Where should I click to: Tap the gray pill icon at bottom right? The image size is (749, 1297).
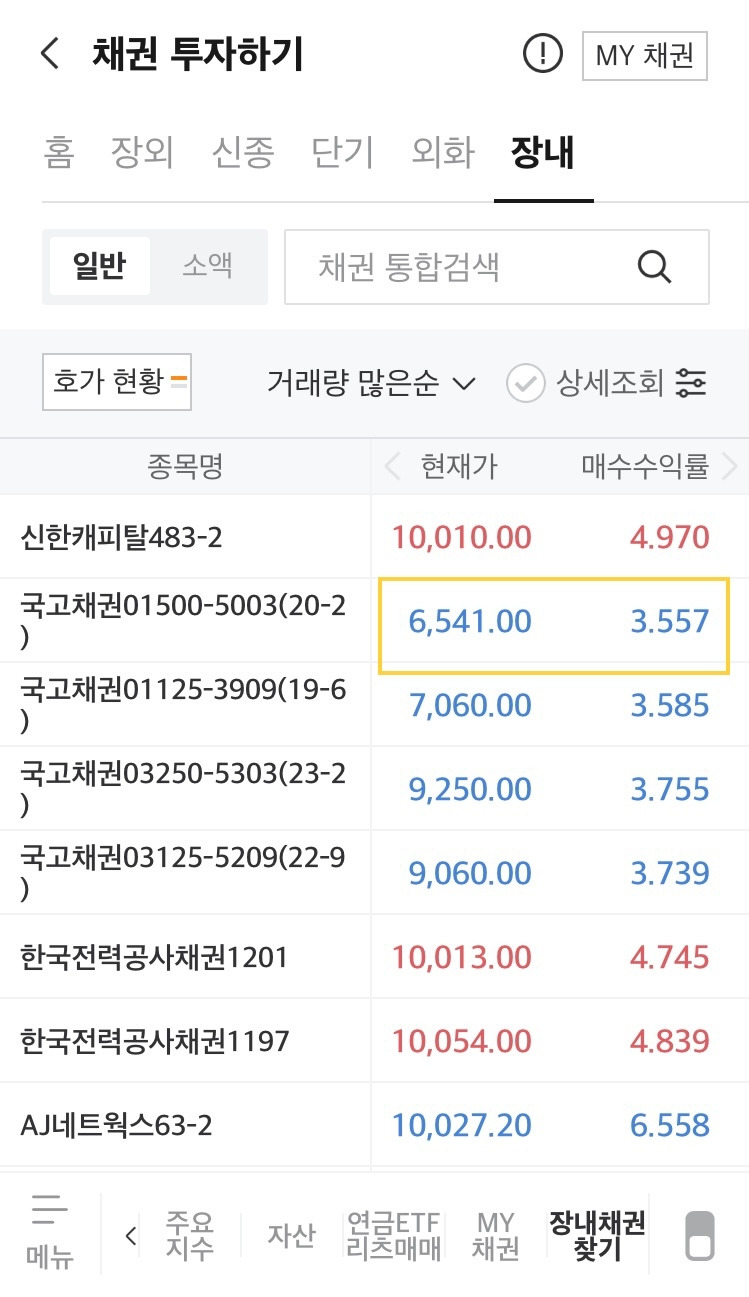pos(699,1236)
